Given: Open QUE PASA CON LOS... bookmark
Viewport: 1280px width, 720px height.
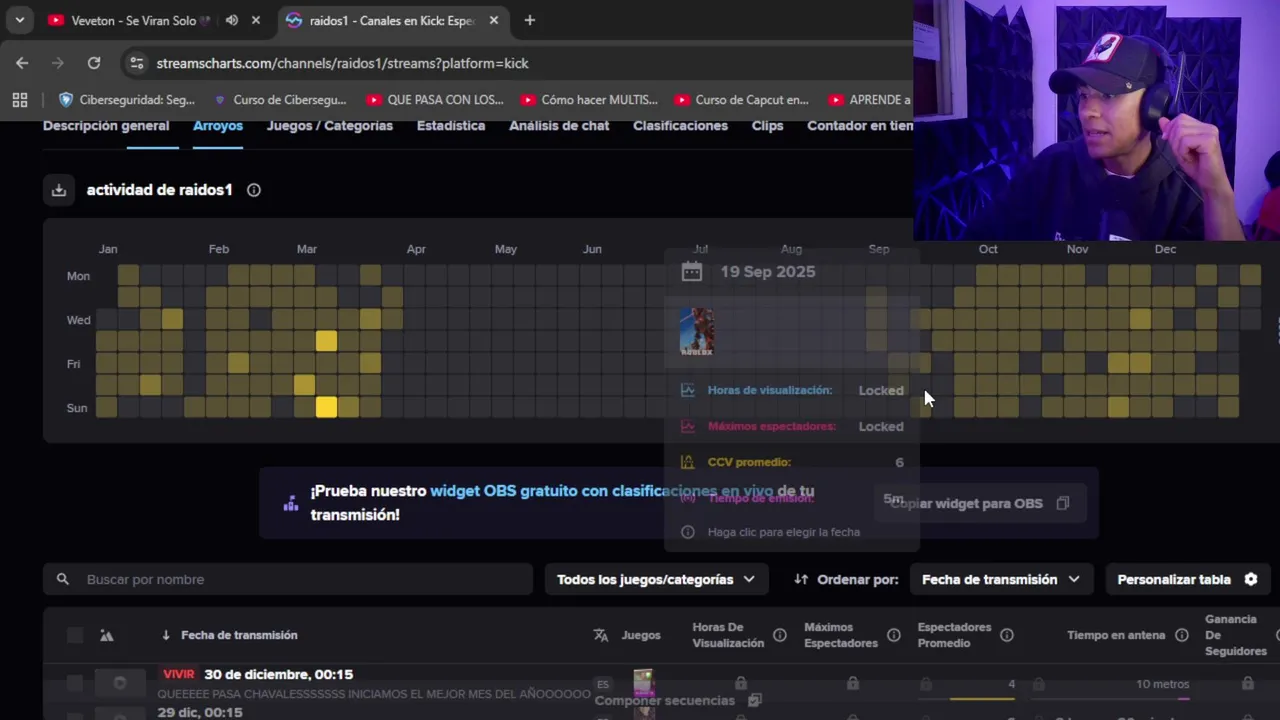Looking at the screenshot, I should click(x=435, y=100).
